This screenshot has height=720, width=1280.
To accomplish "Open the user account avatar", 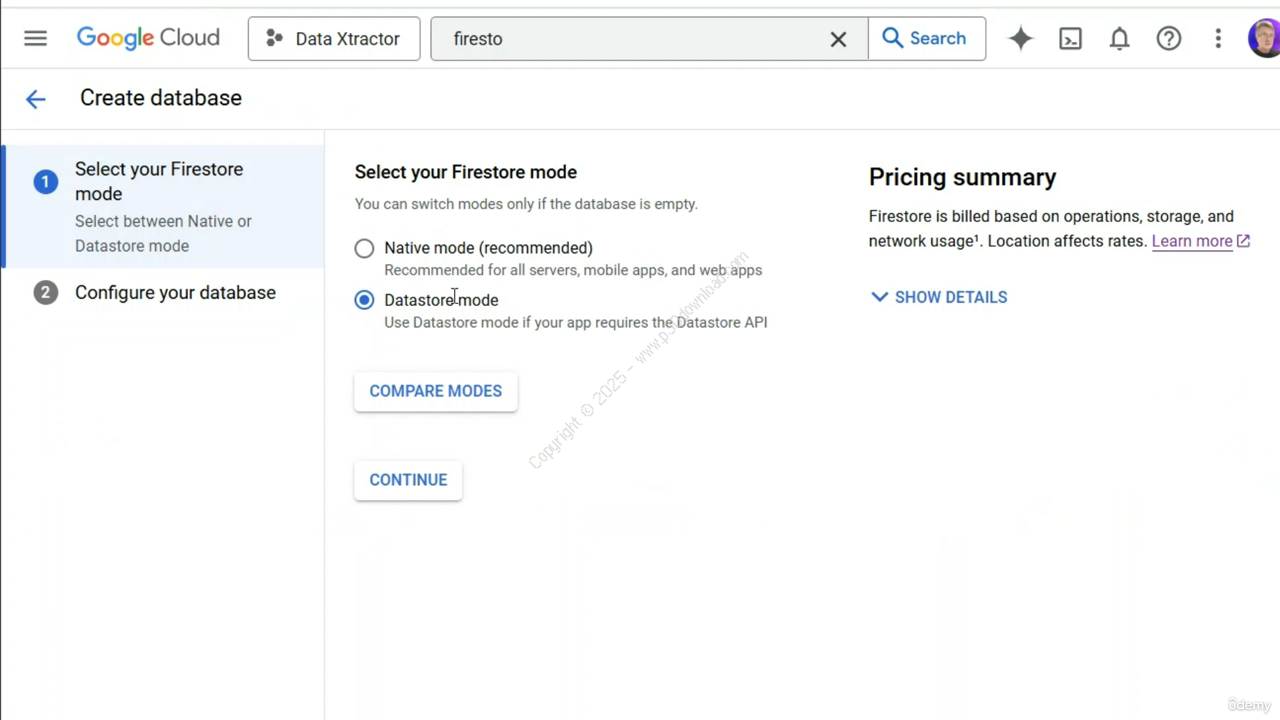I will pos(1264,38).
